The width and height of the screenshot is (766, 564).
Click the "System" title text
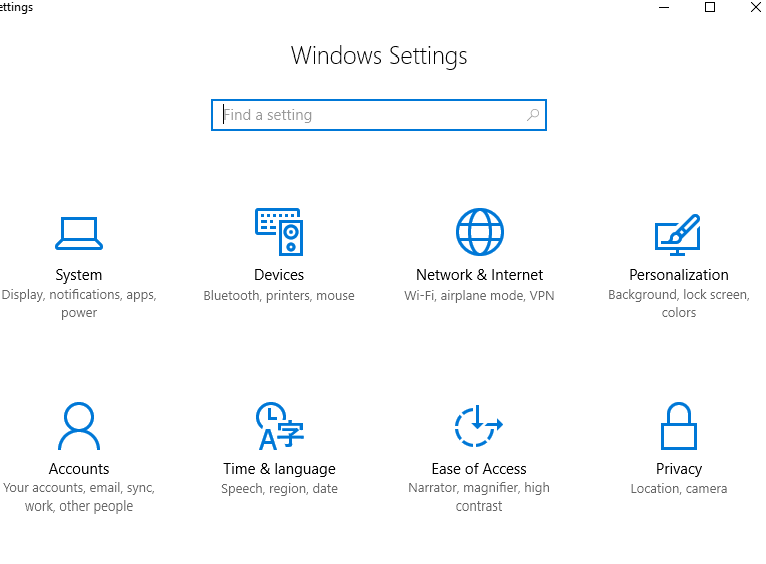point(79,275)
